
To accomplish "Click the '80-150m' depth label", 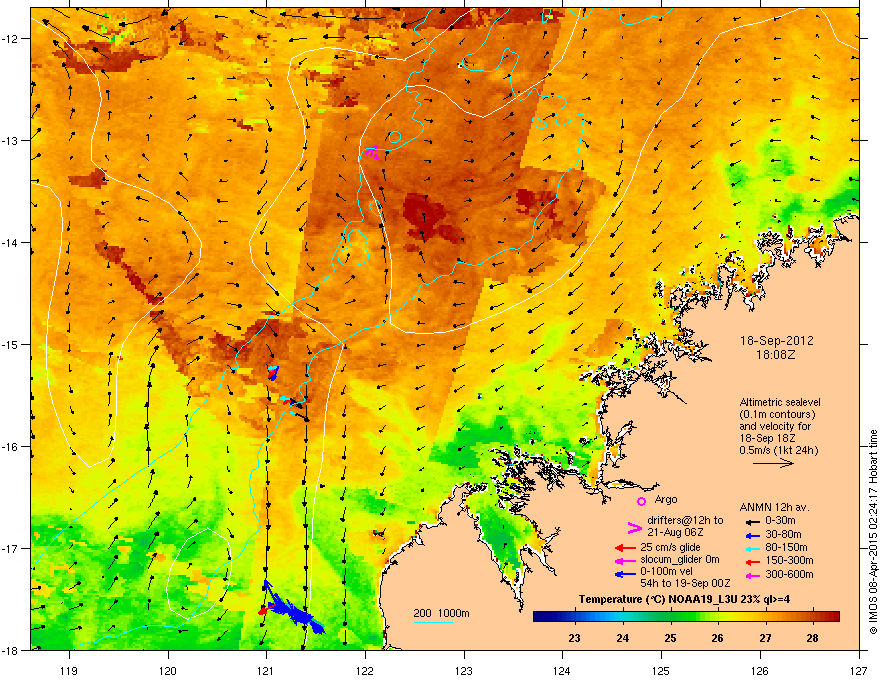I will tap(786, 548).
